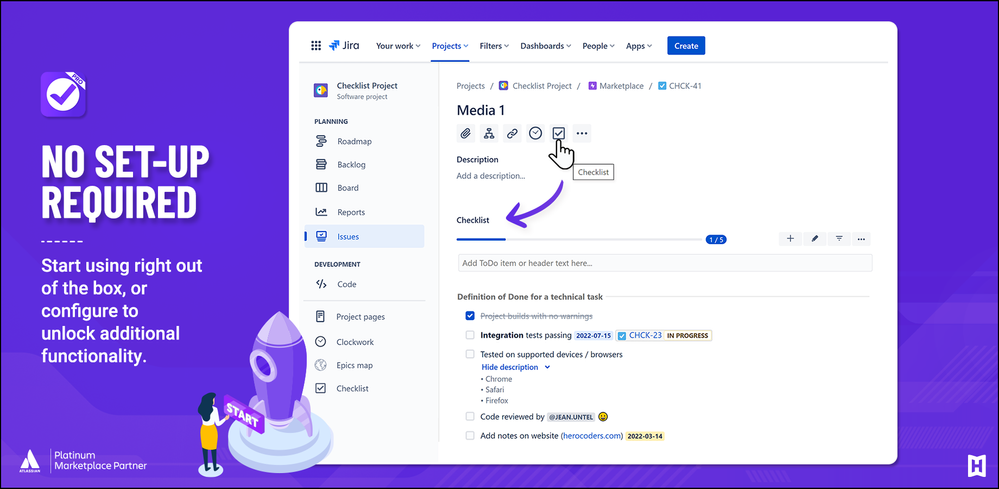Click the @JEAN.UNTEL mention tag
Screen dimensions: 999x489
click(x=571, y=417)
